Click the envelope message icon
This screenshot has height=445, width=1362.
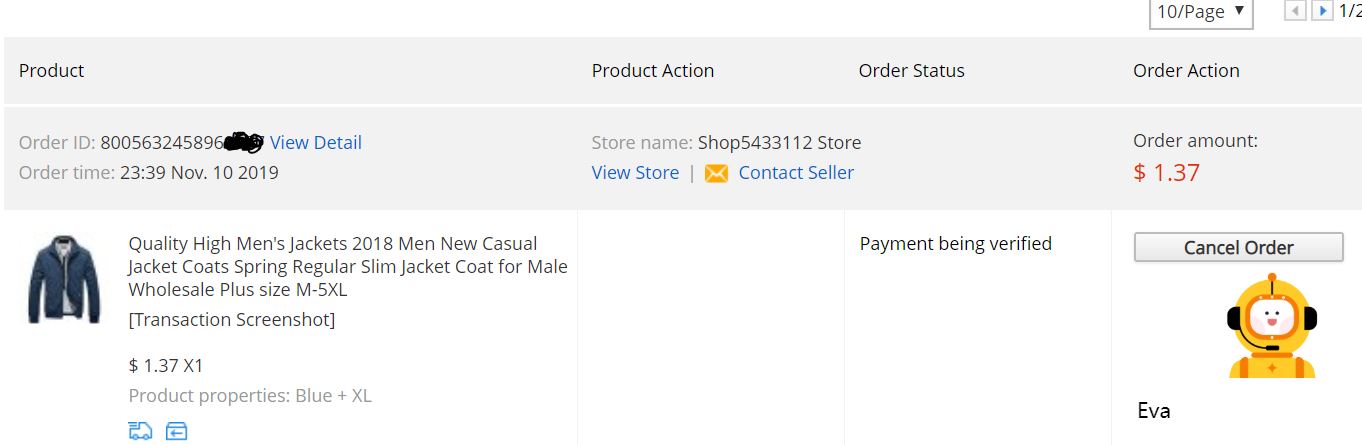click(716, 174)
